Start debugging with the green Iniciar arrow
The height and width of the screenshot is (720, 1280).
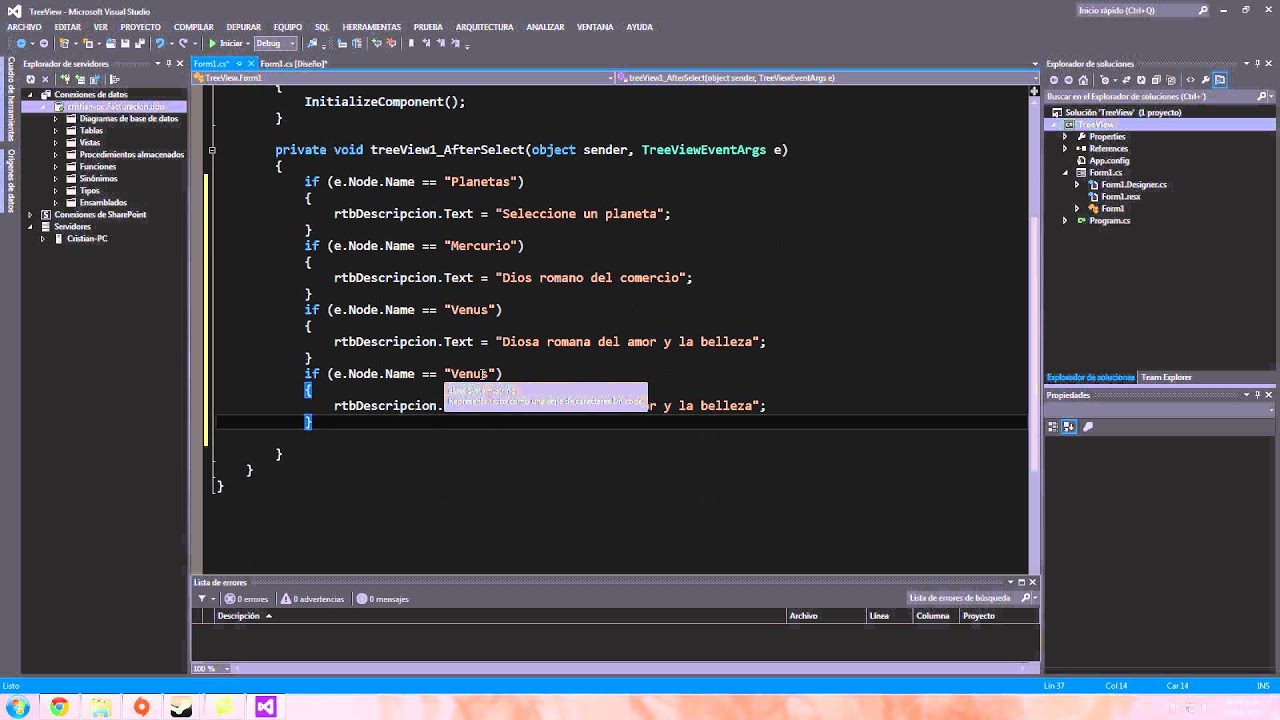click(x=227, y=44)
